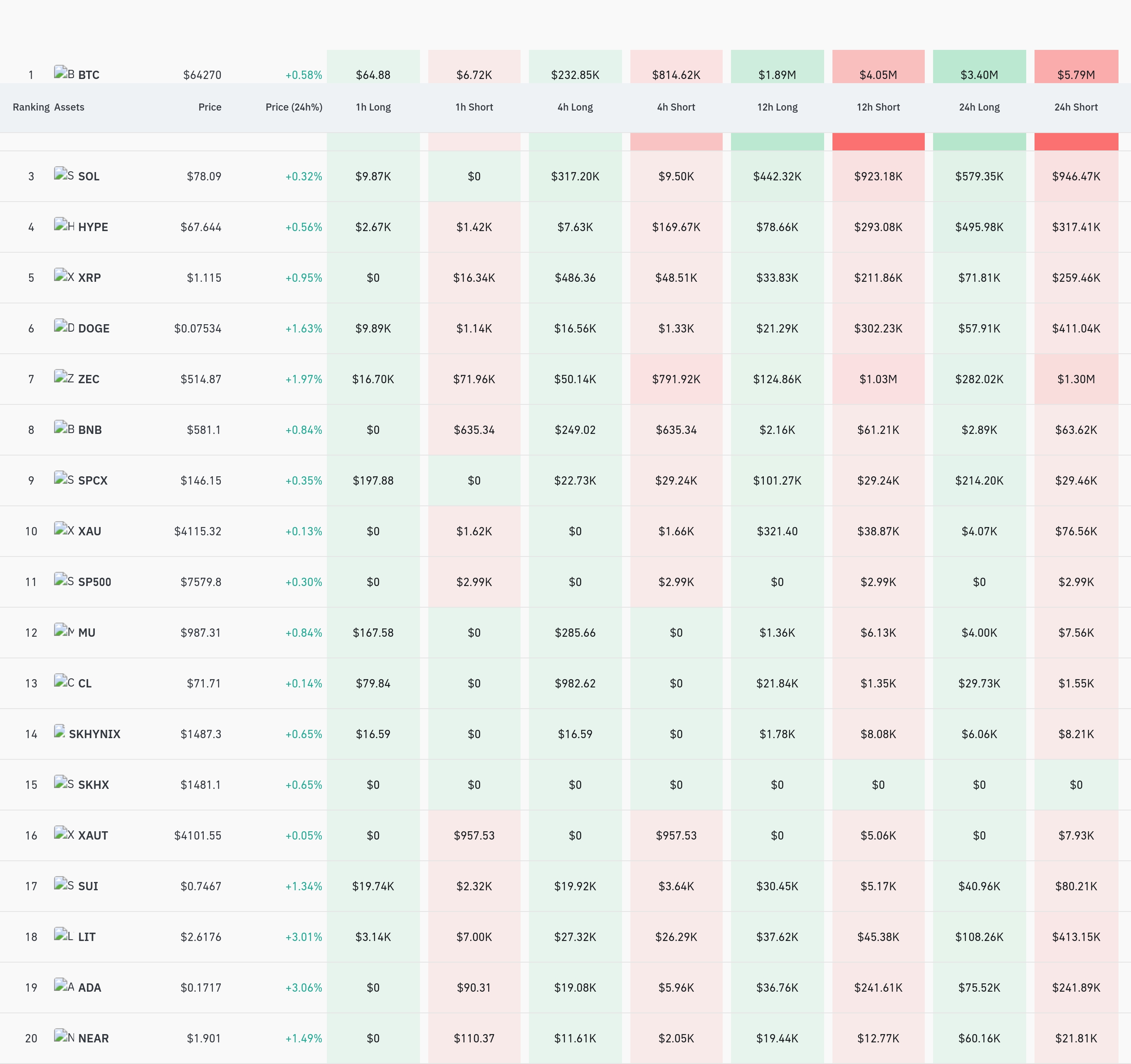Sort table by 1h Long header
Screen dimensions: 1131x1064
pos(373,107)
